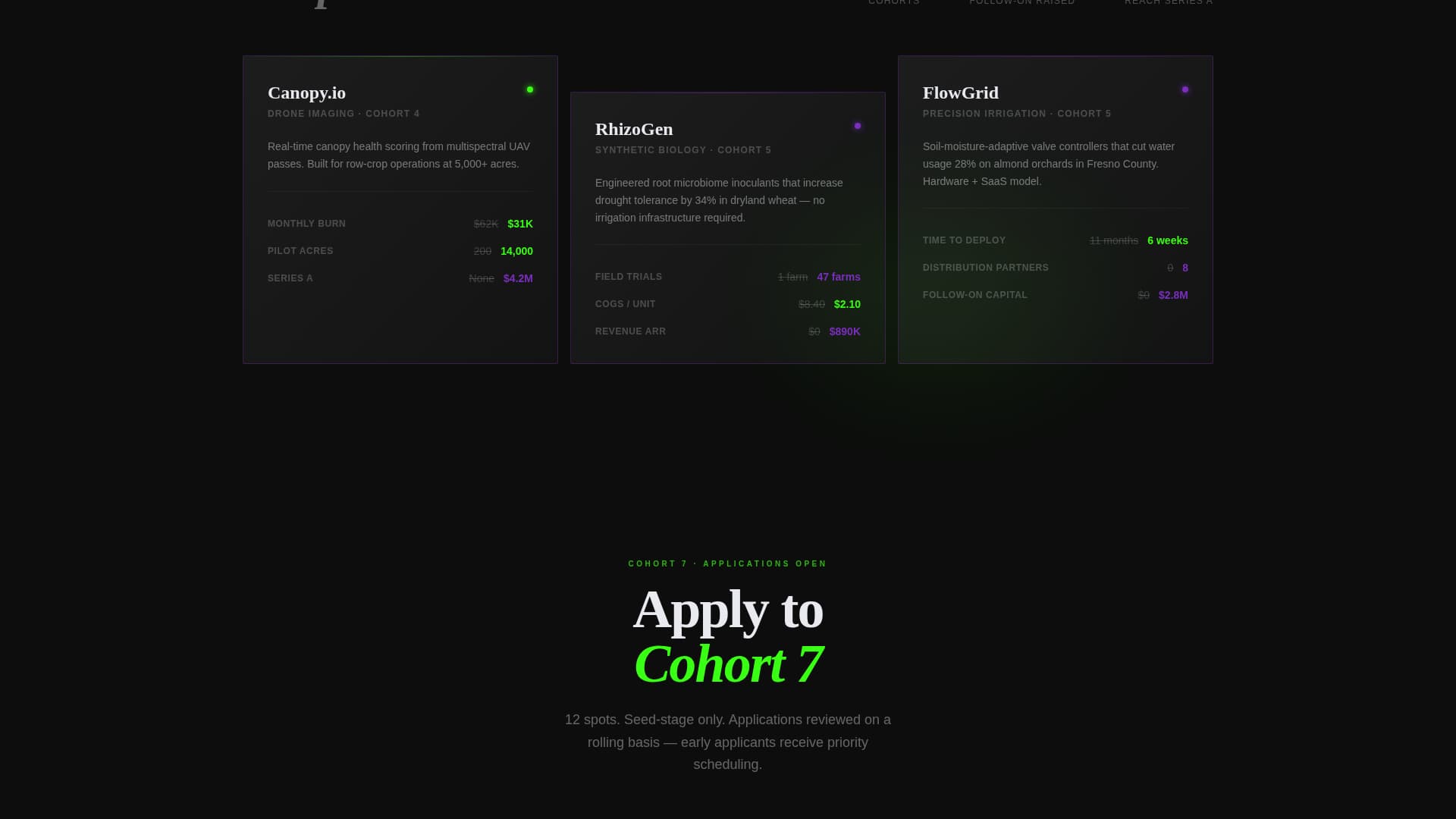
Task: Open the Canopy.io company title
Action: (306, 93)
